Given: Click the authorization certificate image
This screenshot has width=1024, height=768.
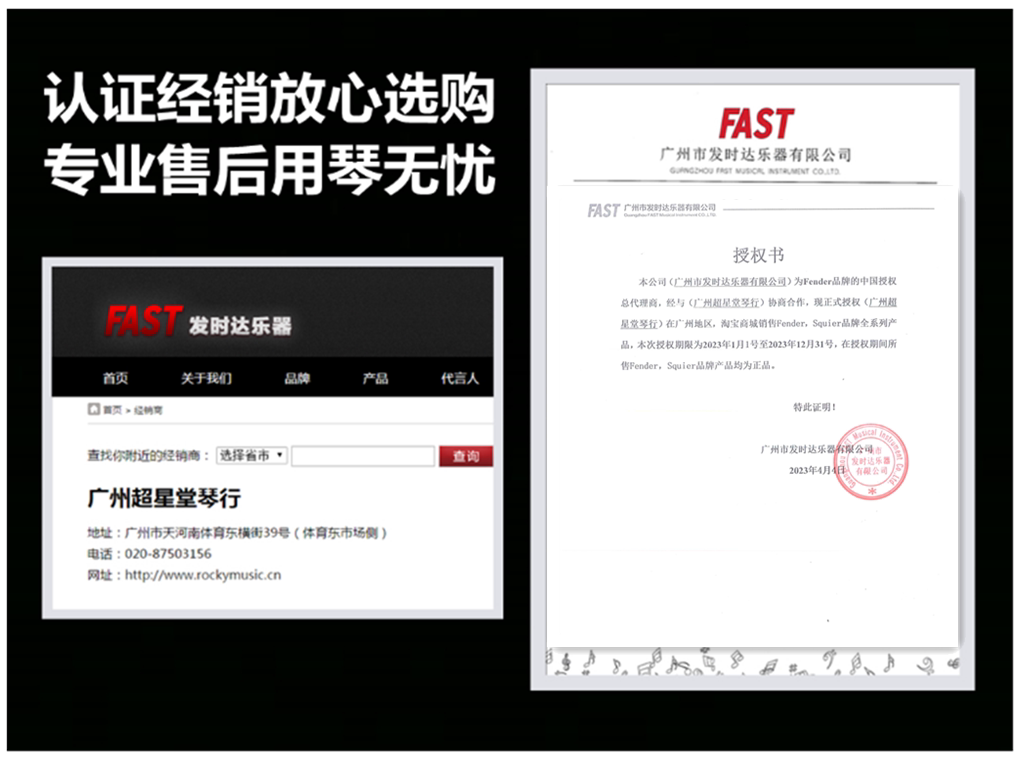Looking at the screenshot, I should point(753,379).
